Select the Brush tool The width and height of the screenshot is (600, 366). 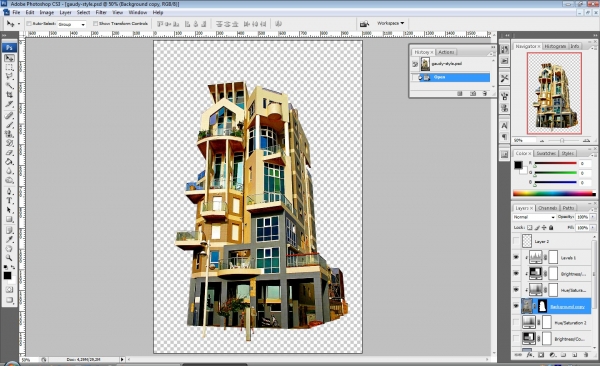click(x=9, y=125)
